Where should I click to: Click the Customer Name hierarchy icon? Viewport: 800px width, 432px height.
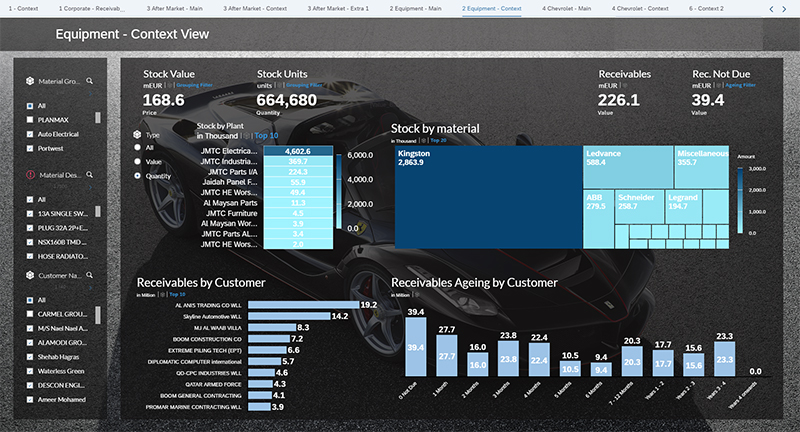30,275
